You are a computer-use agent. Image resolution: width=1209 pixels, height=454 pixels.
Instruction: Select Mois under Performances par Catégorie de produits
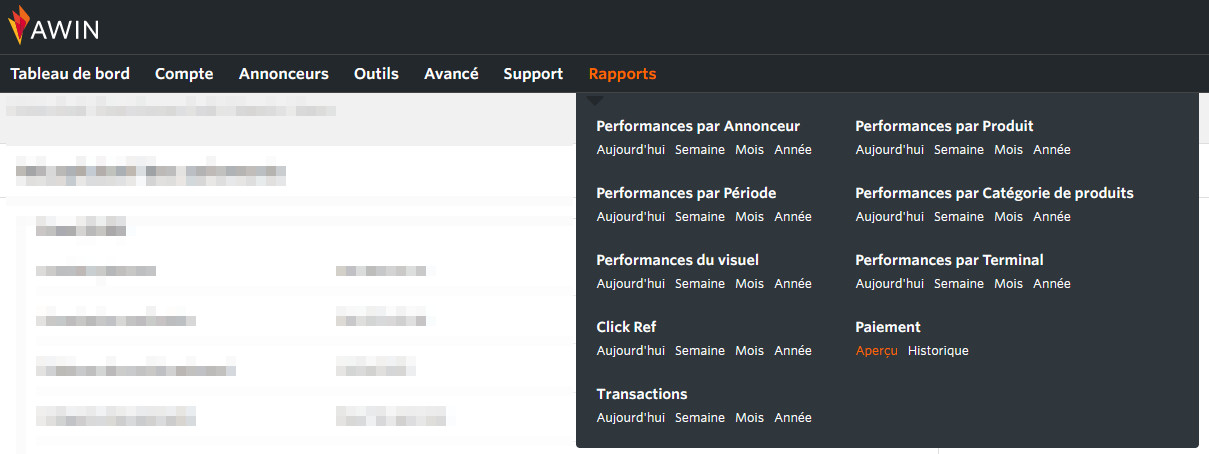1008,217
